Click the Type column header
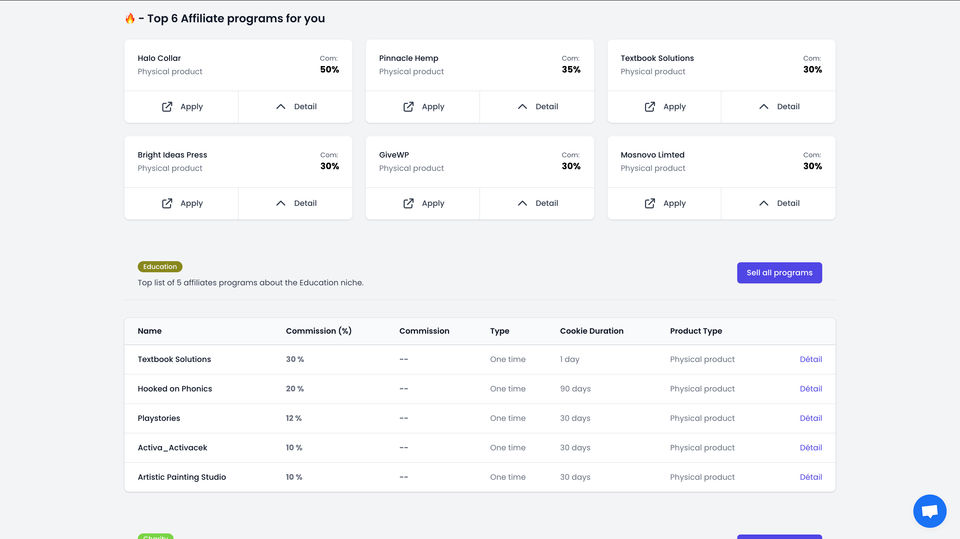The height and width of the screenshot is (539, 960). (500, 331)
